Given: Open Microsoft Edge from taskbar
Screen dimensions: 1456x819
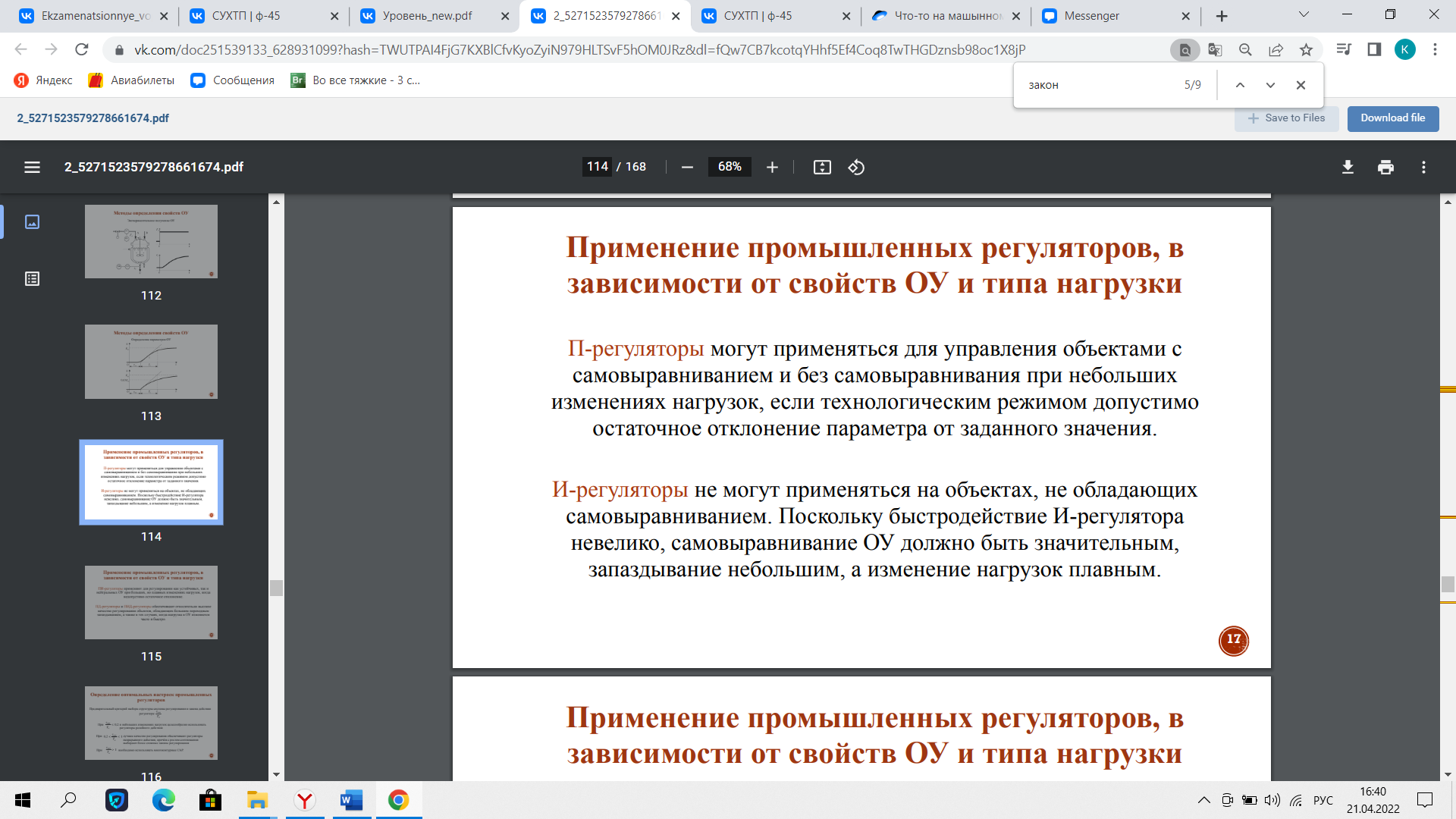Looking at the screenshot, I should 163,800.
